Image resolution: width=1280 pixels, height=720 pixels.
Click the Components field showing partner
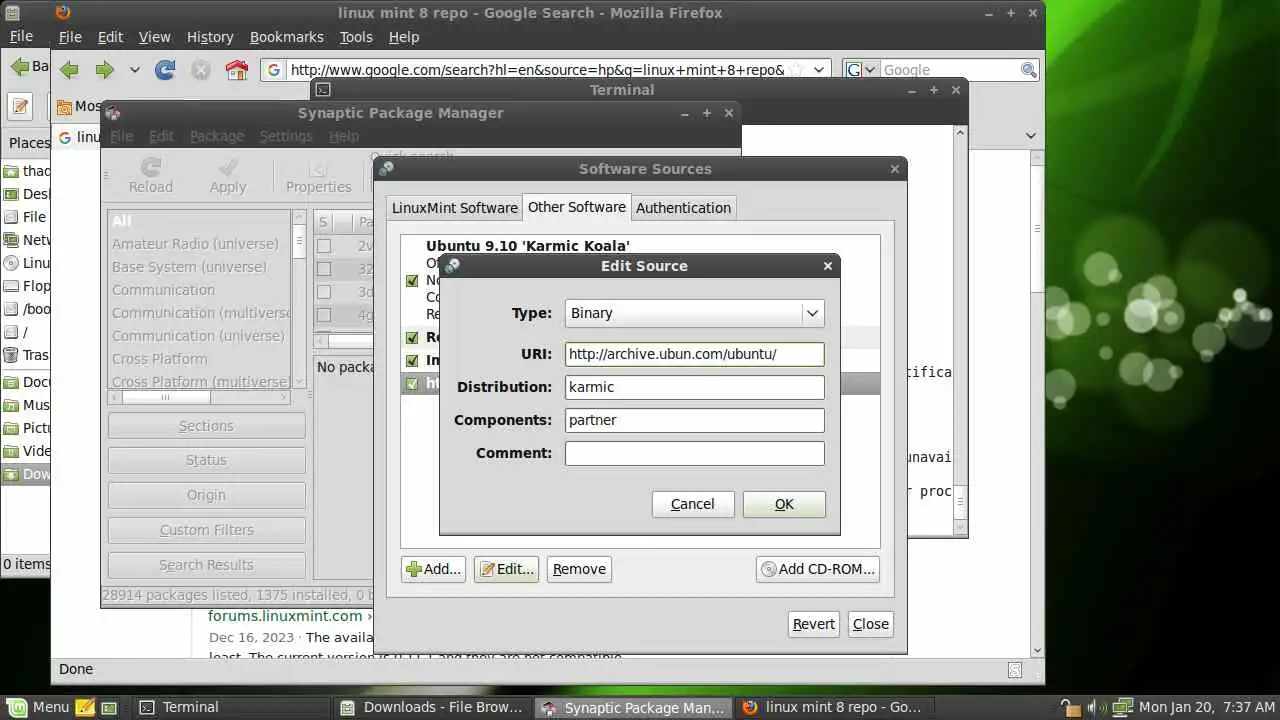coord(694,420)
